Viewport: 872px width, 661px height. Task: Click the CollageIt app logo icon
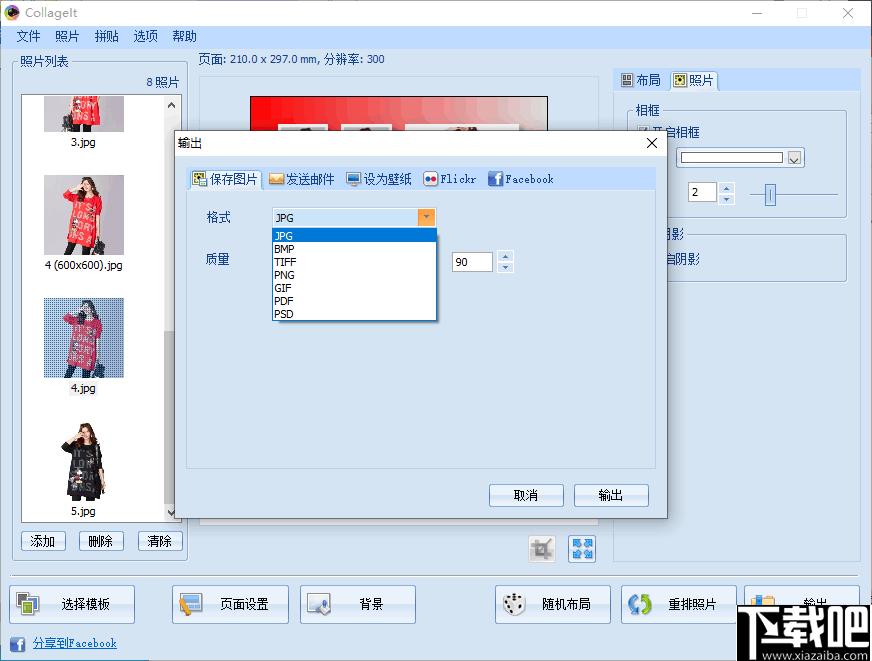pyautogui.click(x=12, y=12)
